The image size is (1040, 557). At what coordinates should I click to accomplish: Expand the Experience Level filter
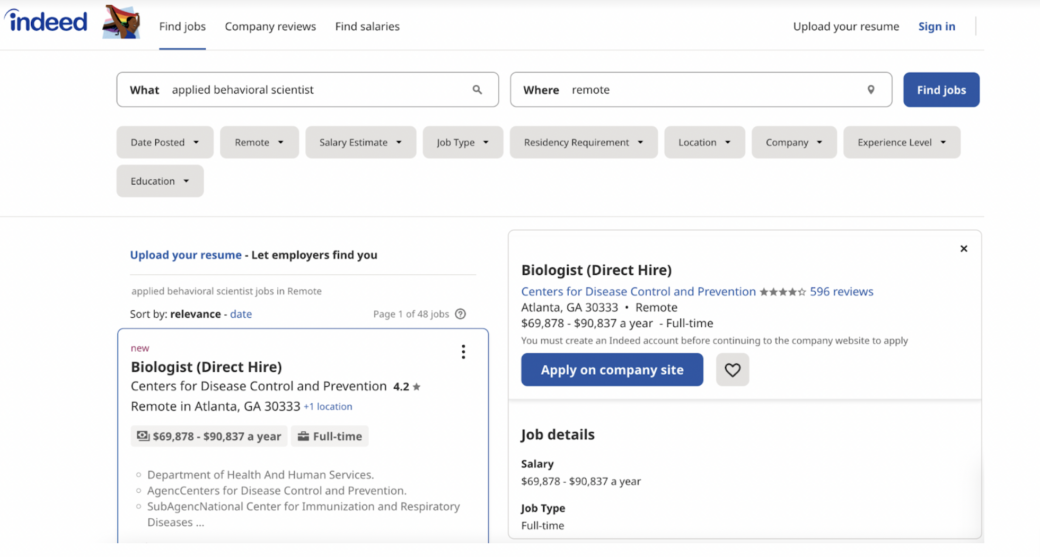tap(901, 142)
